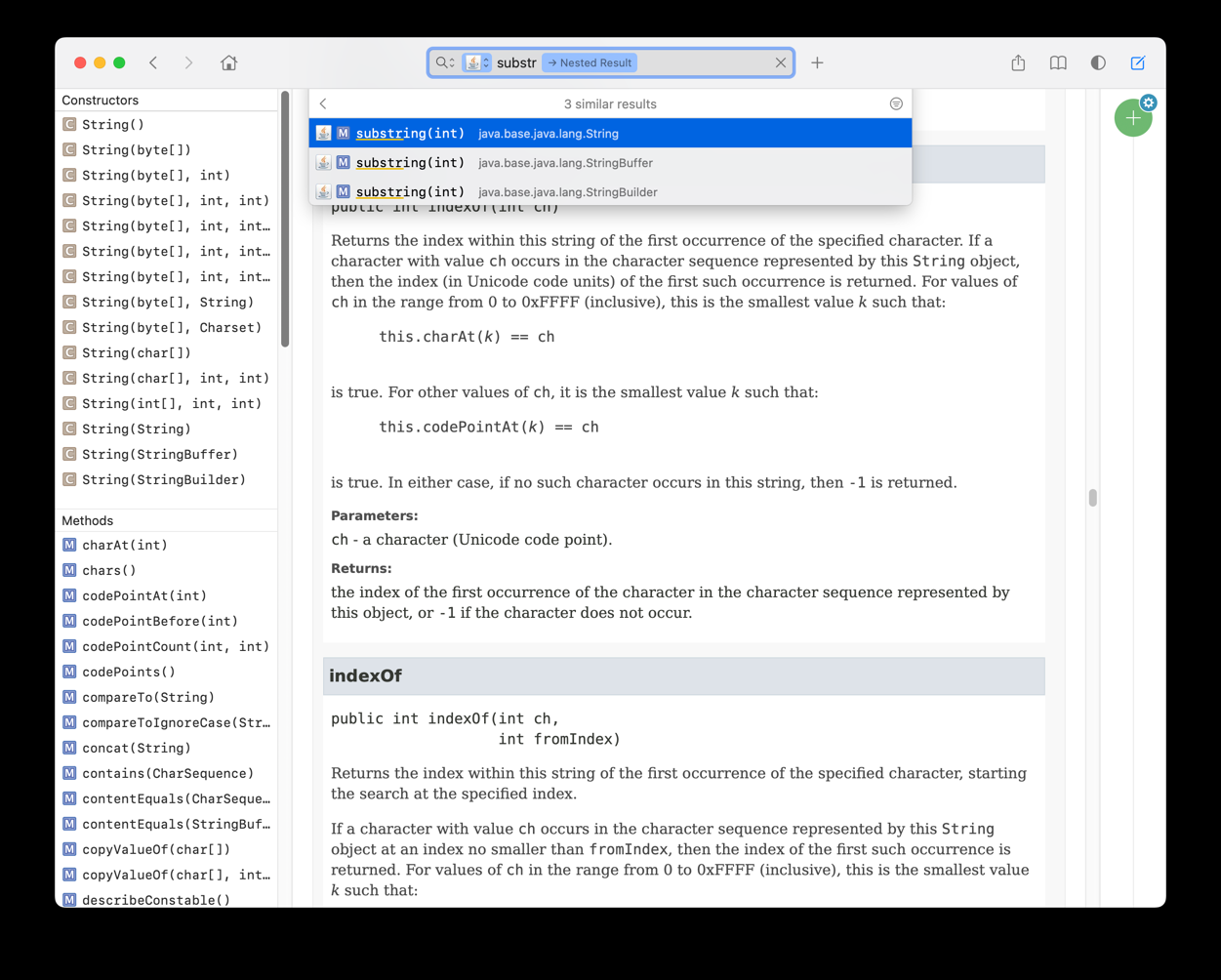The width and height of the screenshot is (1221, 980).
Task: Click the this.codePointAt(k) == ch code line
Action: [x=489, y=427]
